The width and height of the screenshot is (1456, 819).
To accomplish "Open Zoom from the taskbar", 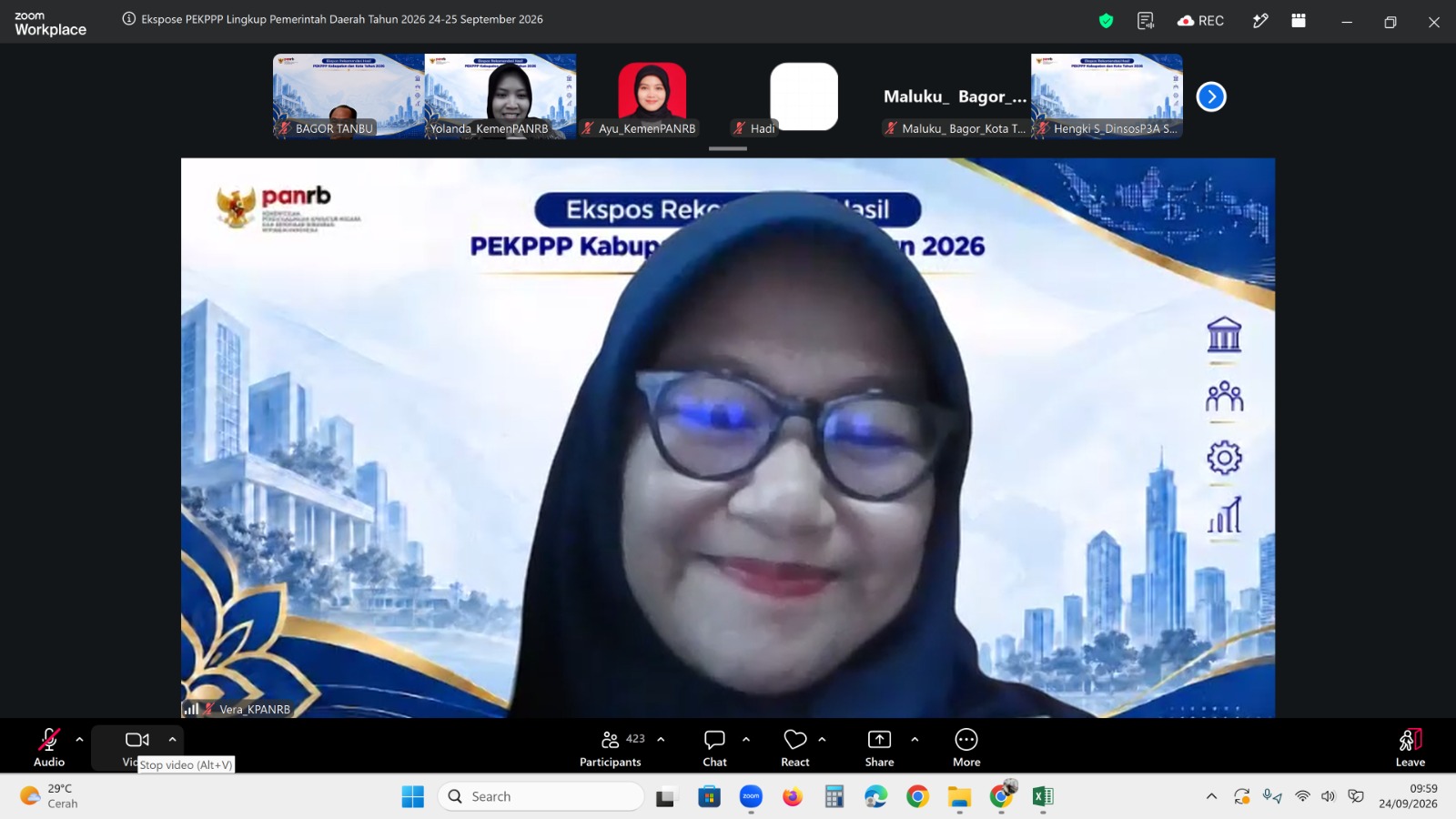I will (x=751, y=796).
